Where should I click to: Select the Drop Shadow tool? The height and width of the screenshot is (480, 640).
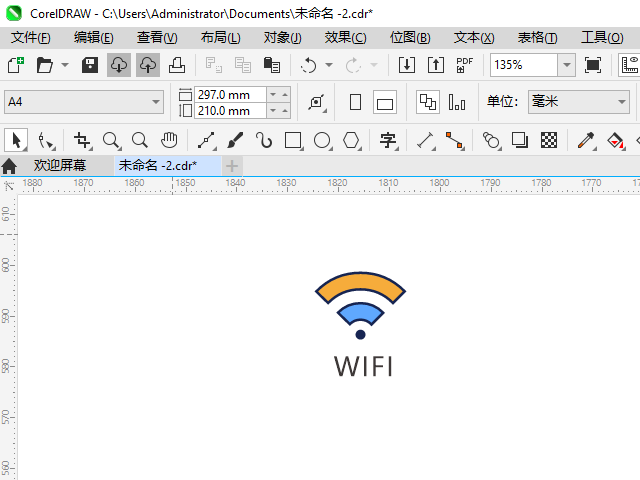point(520,141)
